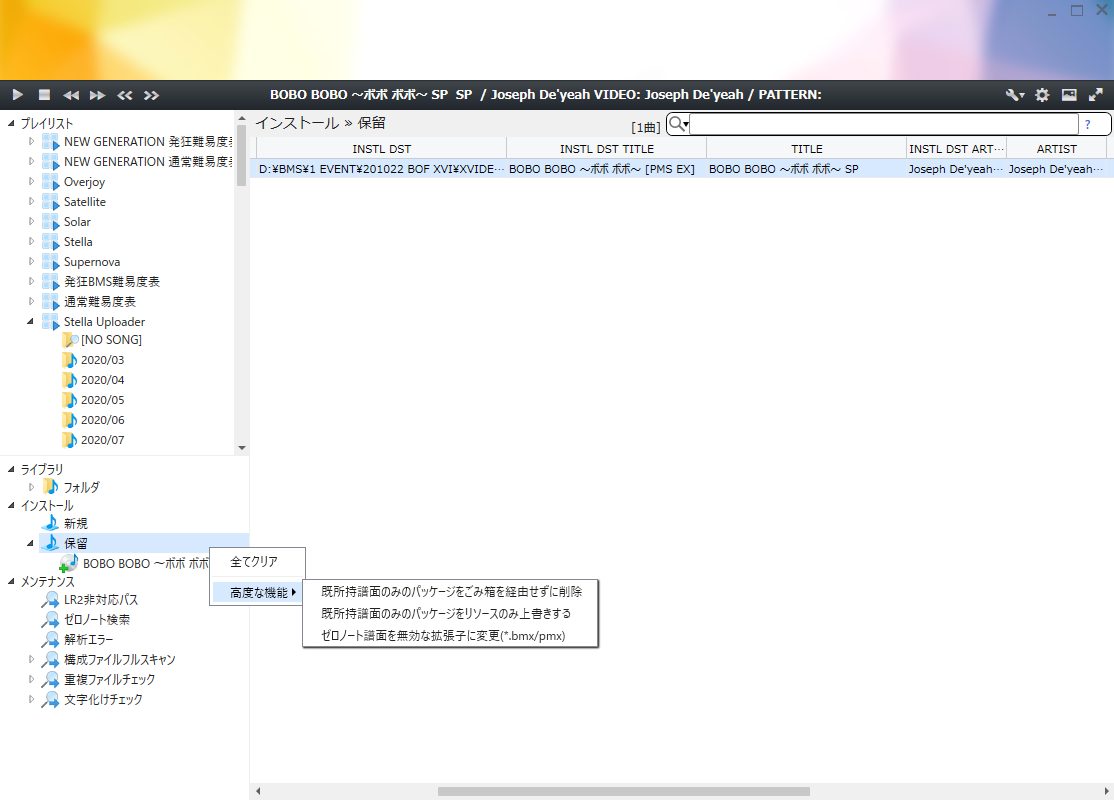
Task: Open the 高度な機能 submenu
Action: coord(258,593)
